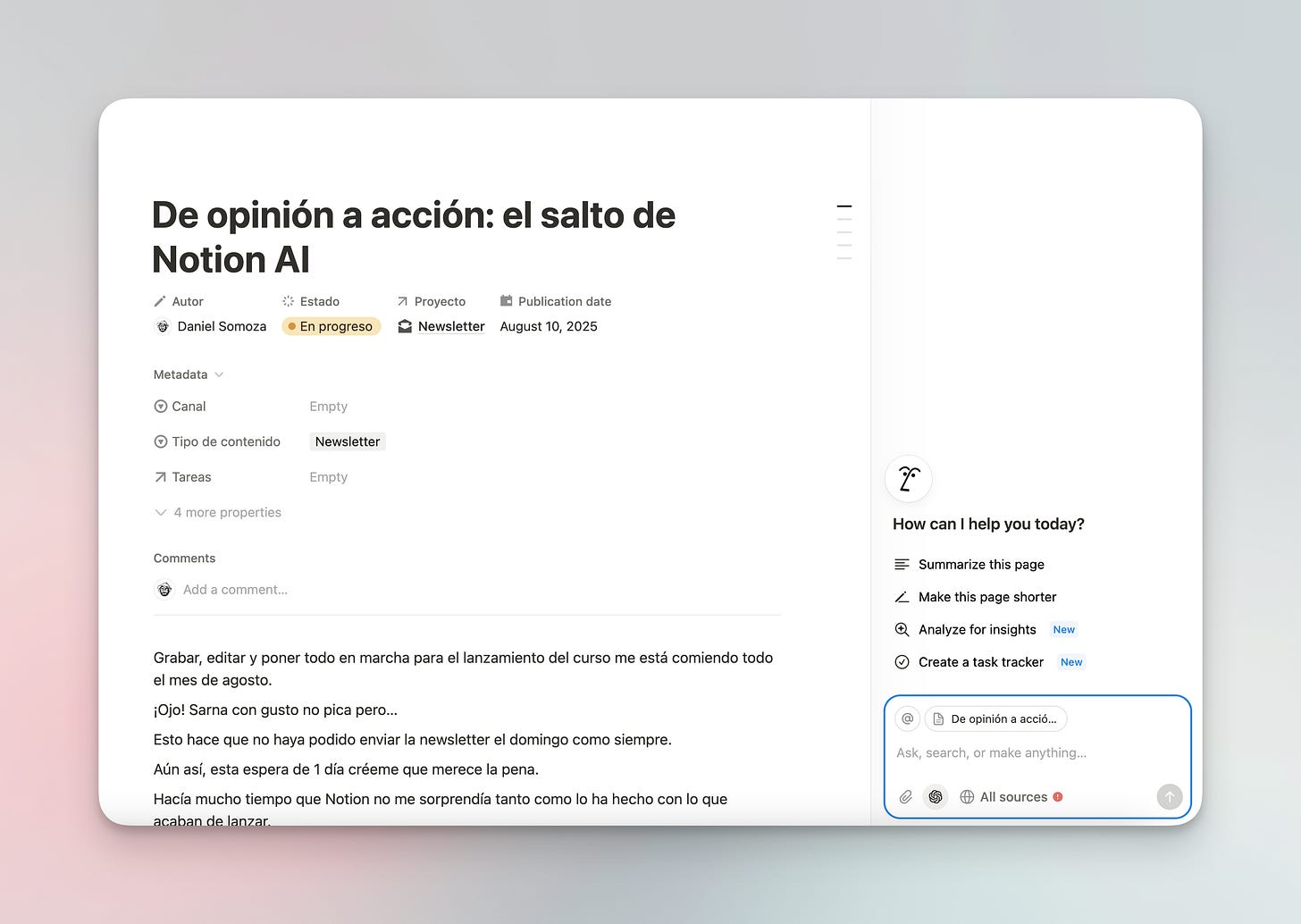Open the Tipo de contenido Newsletter tag

(348, 441)
